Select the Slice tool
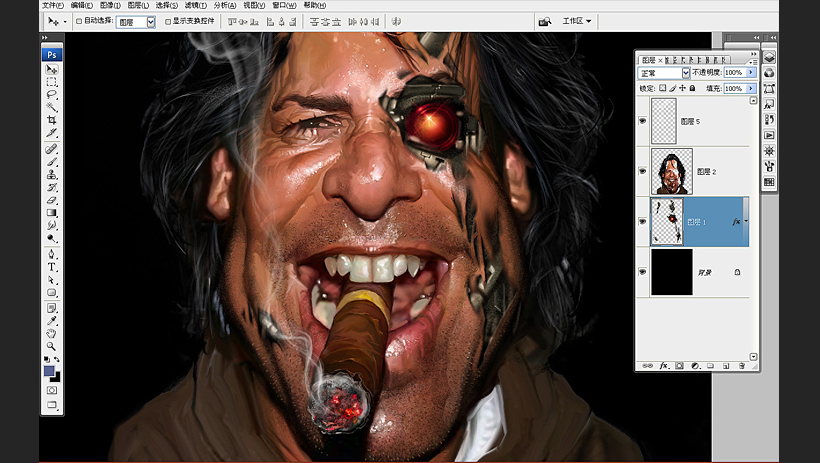The width and height of the screenshot is (820, 463). click(52, 132)
